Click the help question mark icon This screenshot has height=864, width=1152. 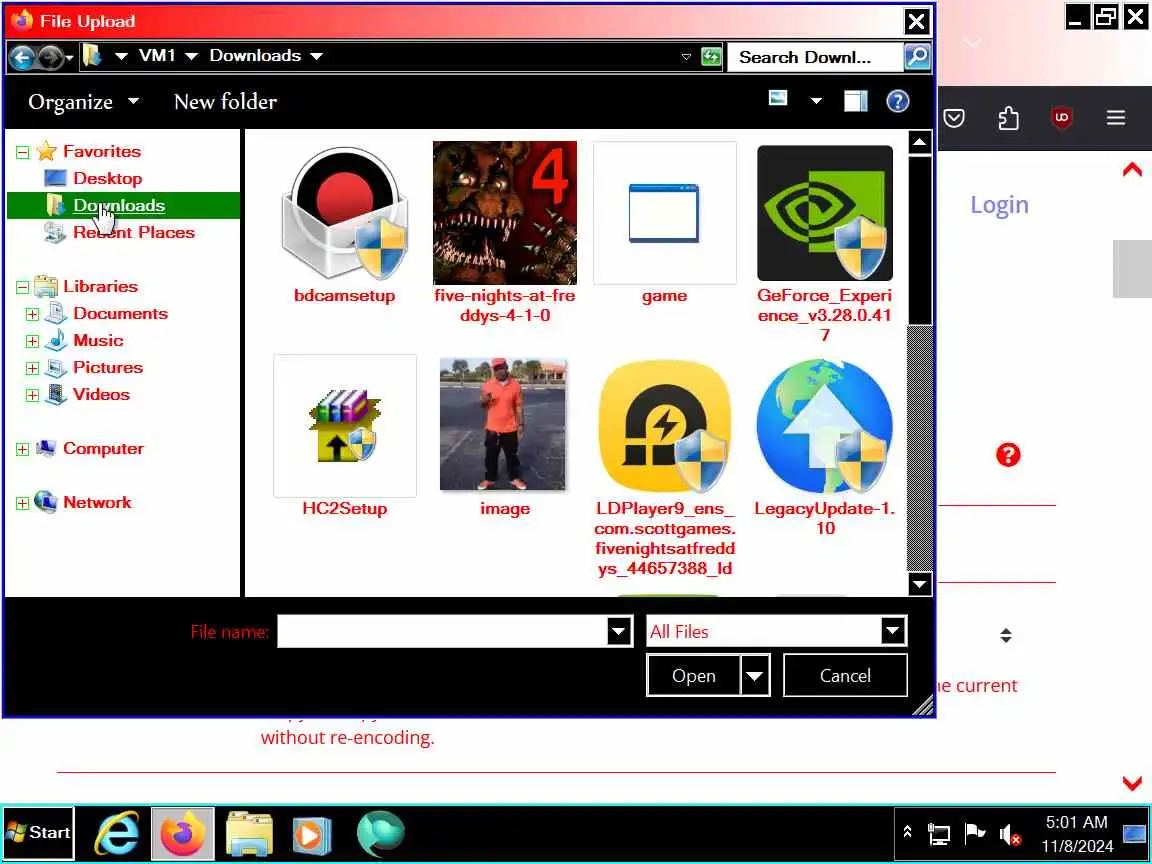click(x=898, y=101)
